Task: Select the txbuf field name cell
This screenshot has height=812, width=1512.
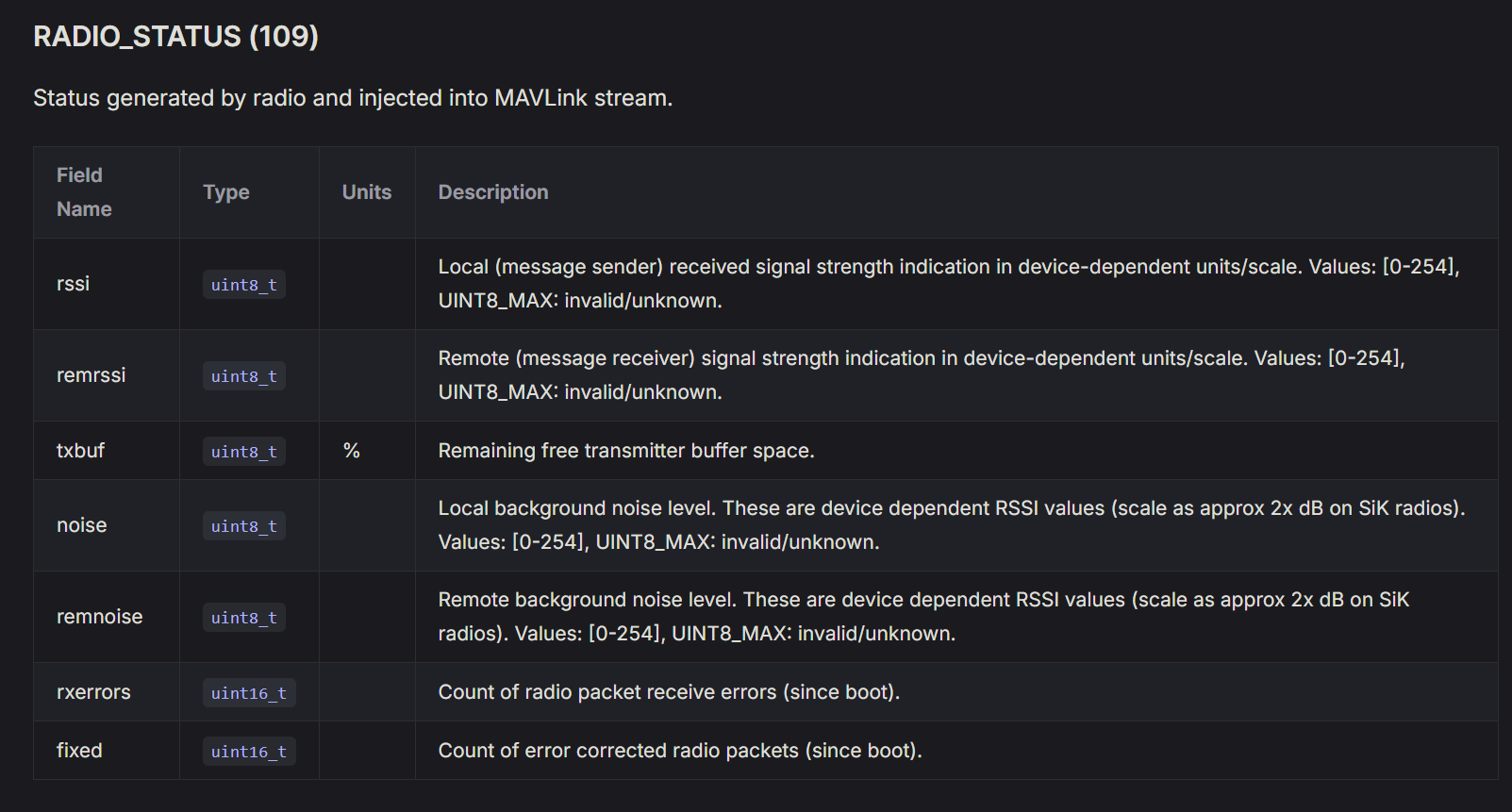Action: [x=80, y=451]
